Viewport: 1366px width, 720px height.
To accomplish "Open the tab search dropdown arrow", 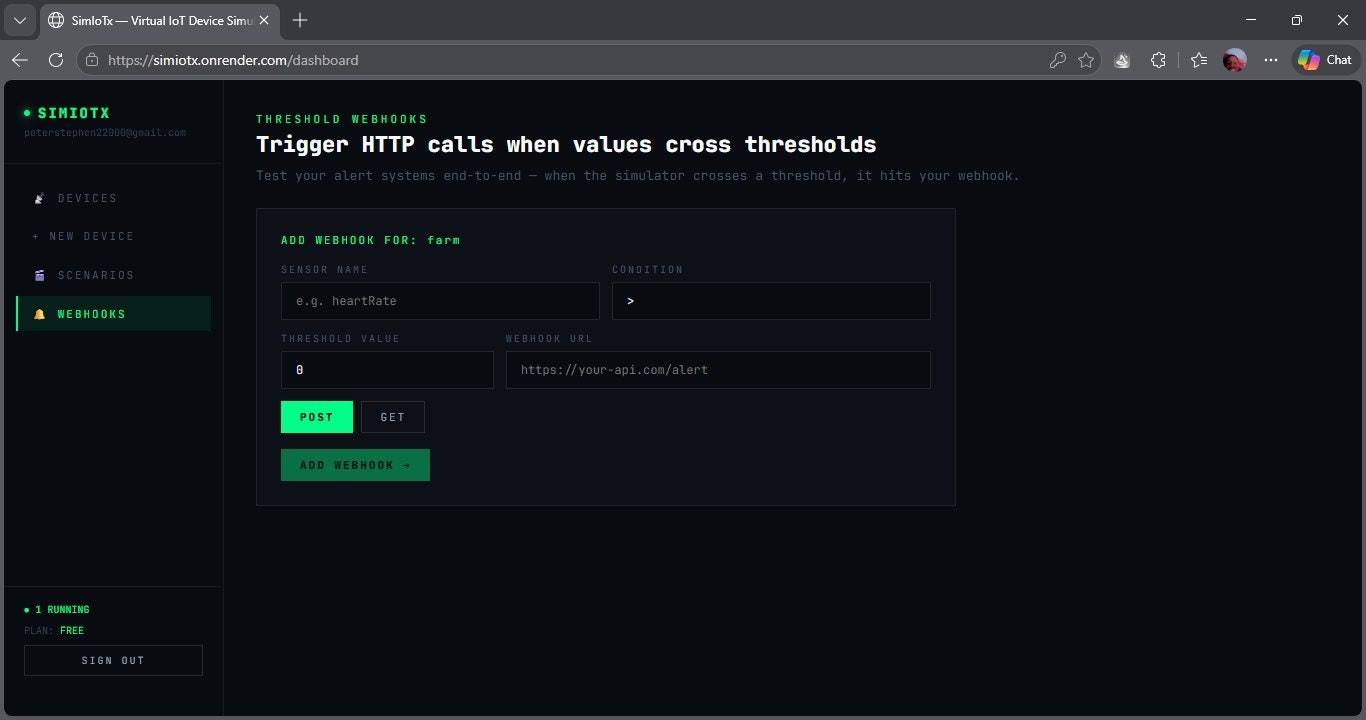I will [x=19, y=20].
